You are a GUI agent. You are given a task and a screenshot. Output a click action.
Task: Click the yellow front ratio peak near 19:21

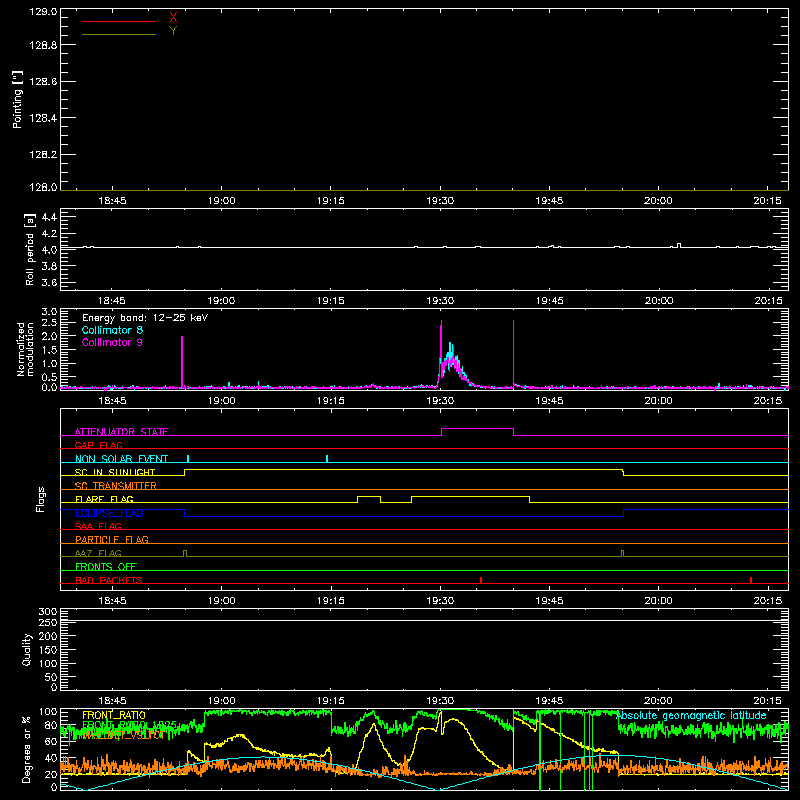pyautogui.click(x=374, y=726)
